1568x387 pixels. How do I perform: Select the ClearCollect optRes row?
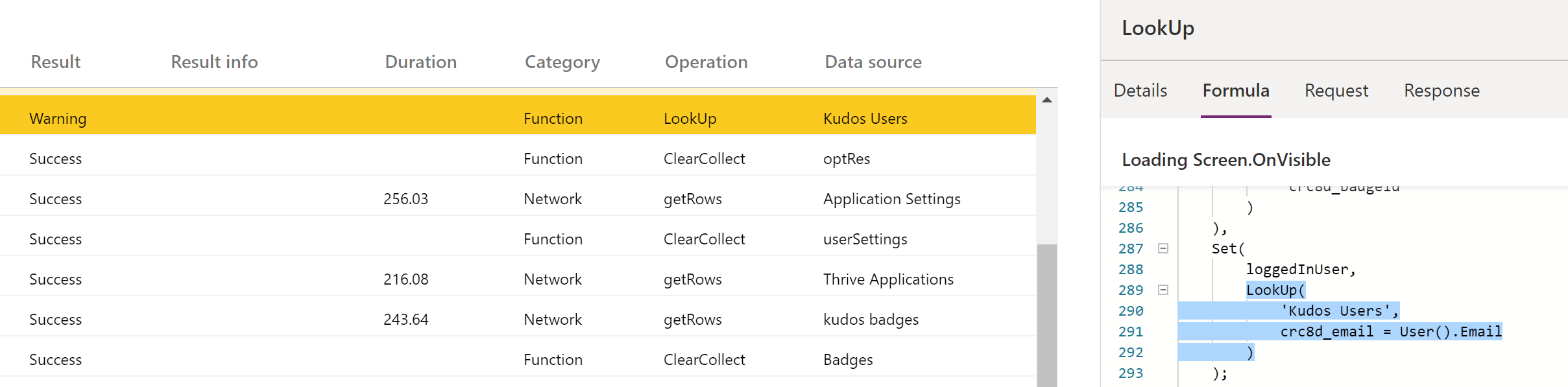click(518, 159)
